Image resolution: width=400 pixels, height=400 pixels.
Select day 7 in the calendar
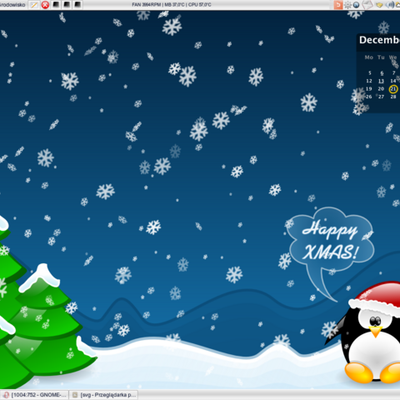click(394, 73)
